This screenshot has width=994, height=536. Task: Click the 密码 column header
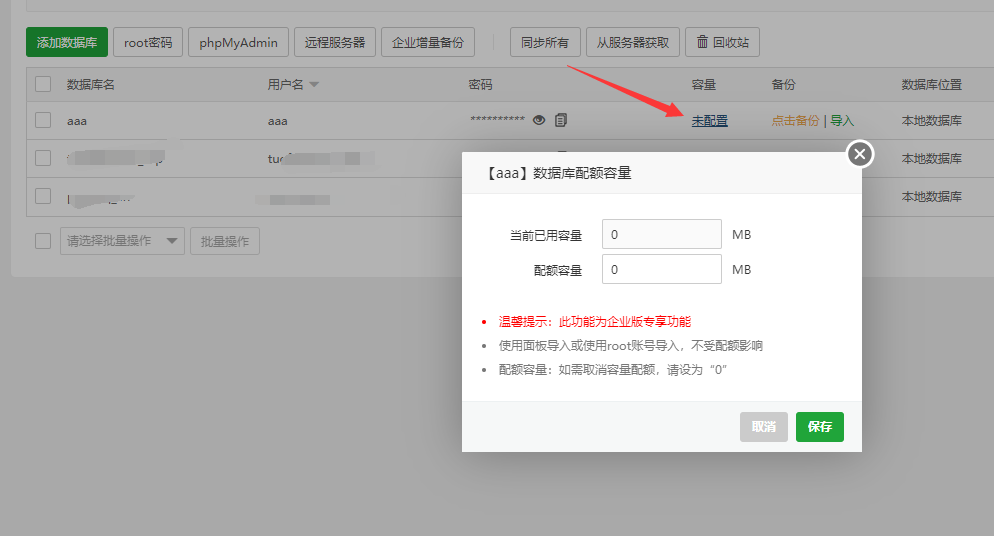tap(480, 84)
